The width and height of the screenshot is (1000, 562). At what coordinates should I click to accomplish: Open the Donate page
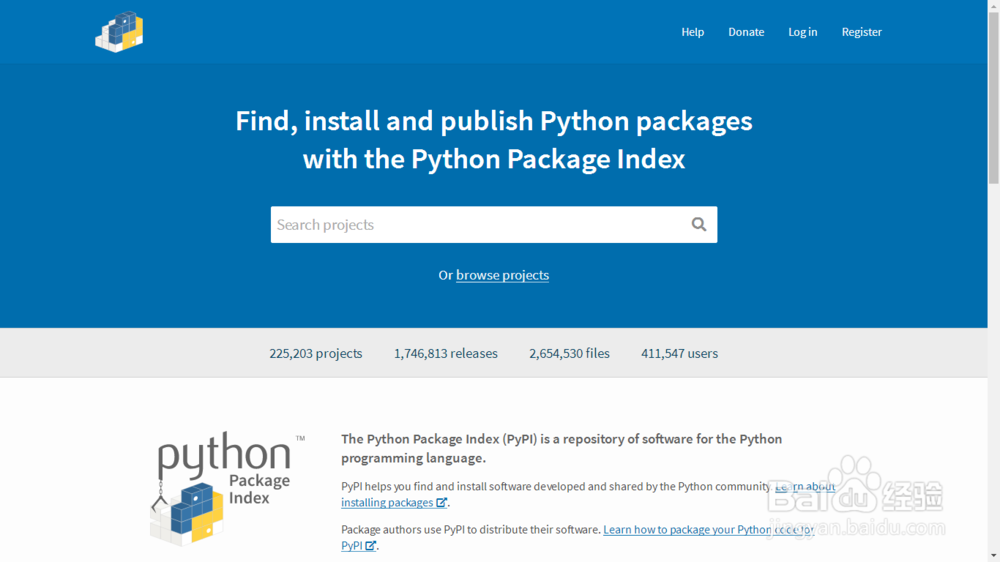746,32
